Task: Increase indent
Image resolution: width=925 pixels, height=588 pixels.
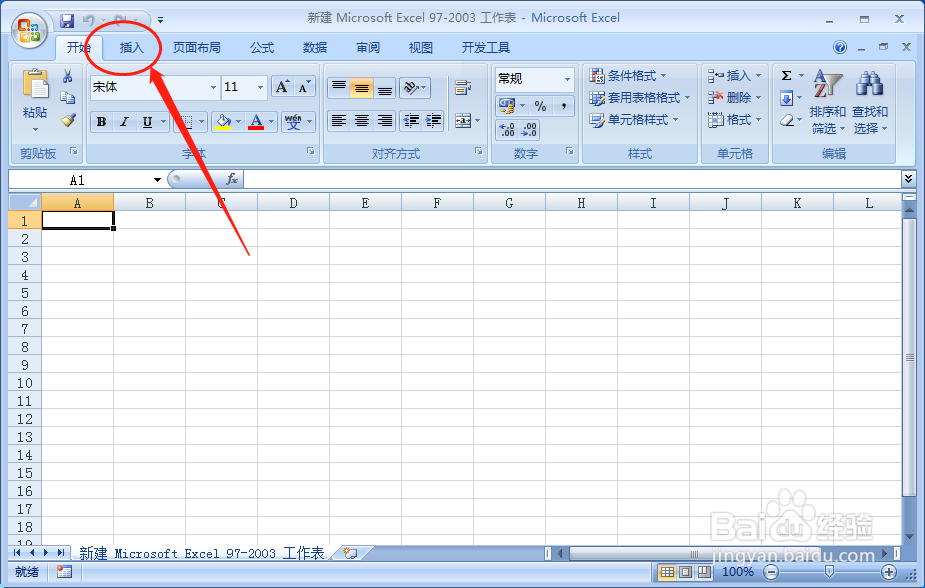Action: point(433,121)
